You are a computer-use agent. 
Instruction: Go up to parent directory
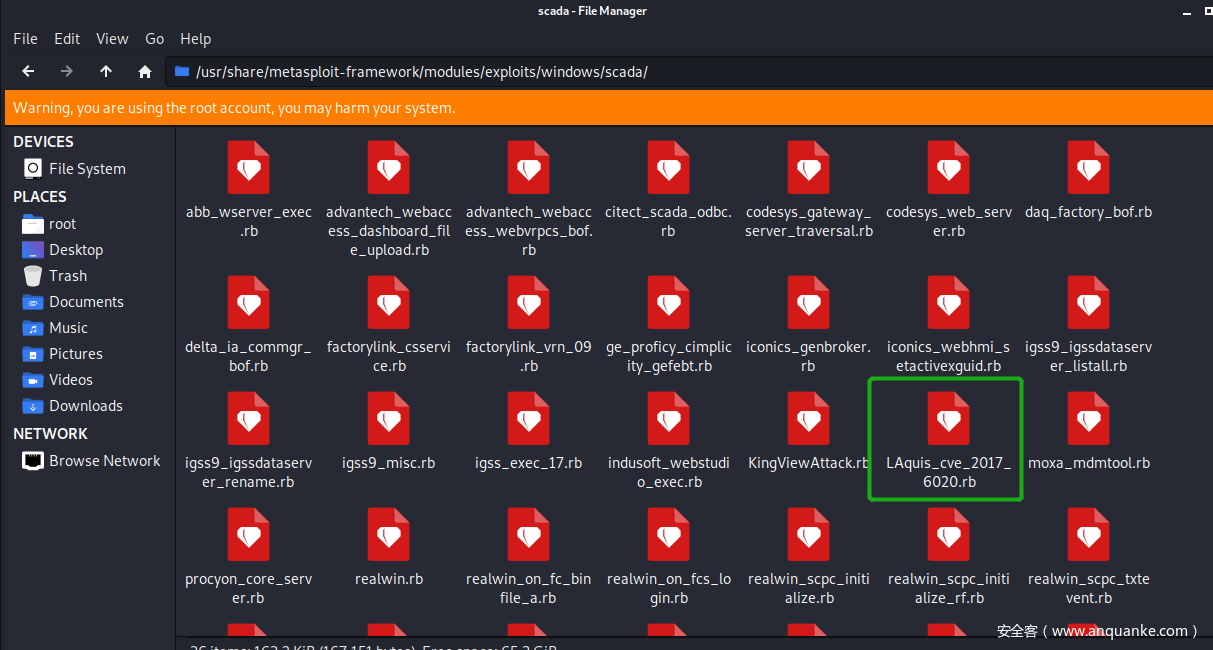106,72
